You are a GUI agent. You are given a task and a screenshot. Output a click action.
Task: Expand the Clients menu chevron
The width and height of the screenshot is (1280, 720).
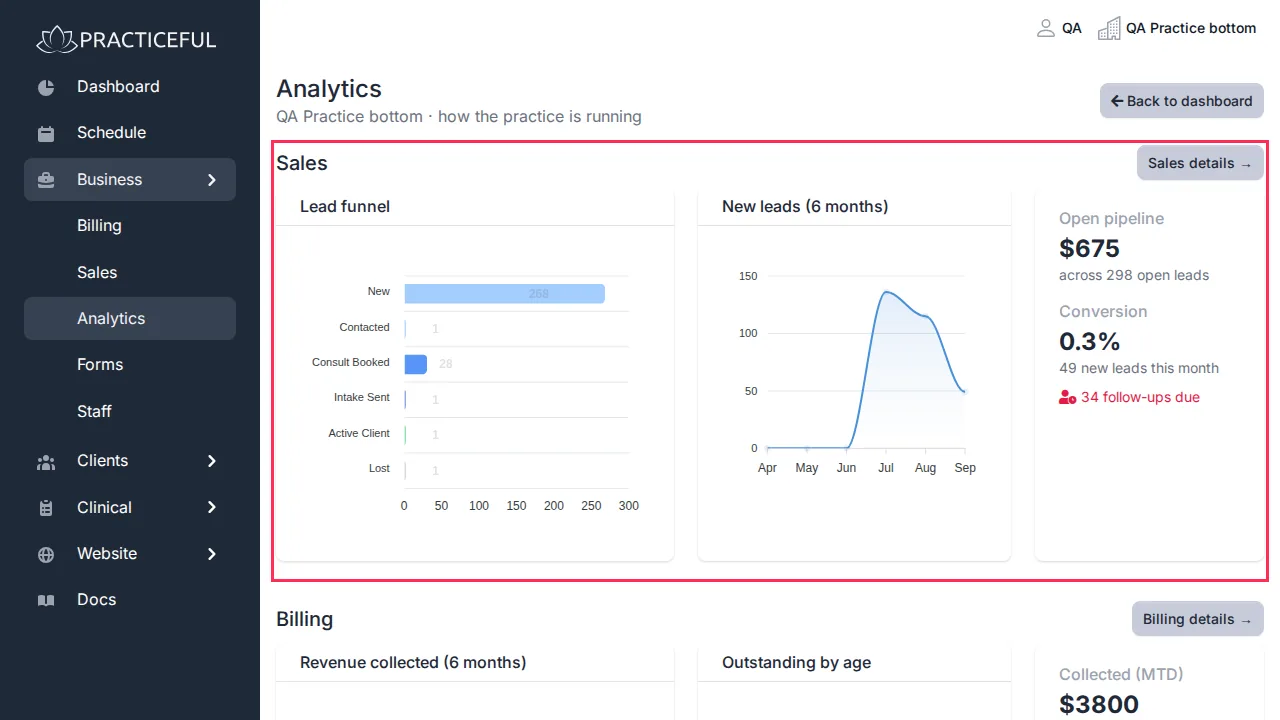212,461
